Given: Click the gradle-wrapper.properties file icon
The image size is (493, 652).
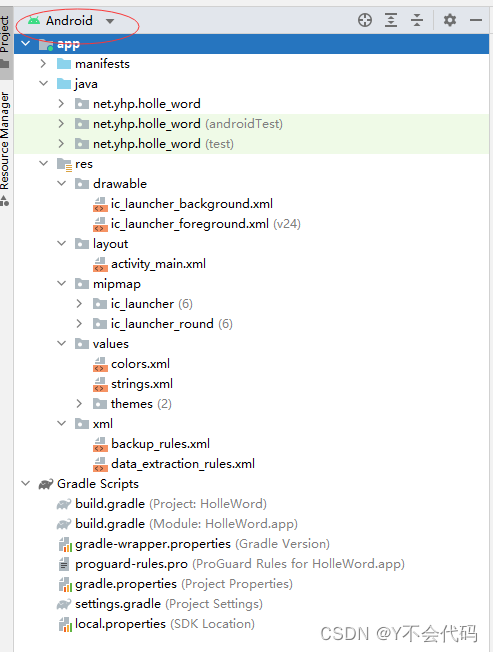Looking at the screenshot, I should pyautogui.click(x=65, y=544).
